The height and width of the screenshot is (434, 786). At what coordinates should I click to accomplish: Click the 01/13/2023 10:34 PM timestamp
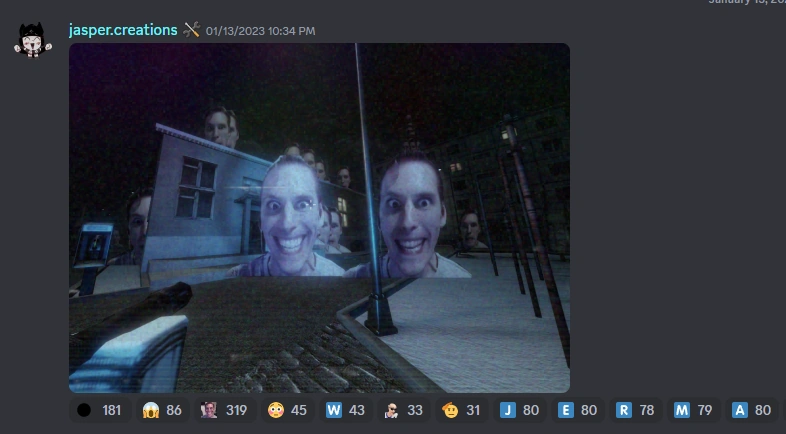tap(260, 31)
